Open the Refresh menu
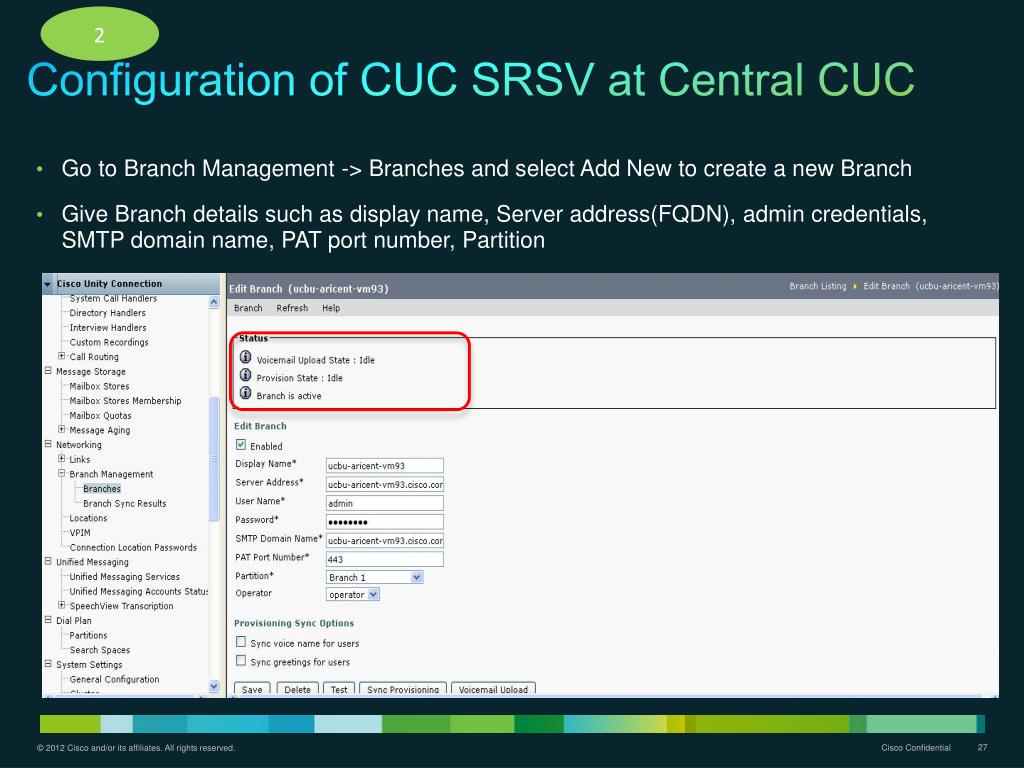 tap(292, 308)
